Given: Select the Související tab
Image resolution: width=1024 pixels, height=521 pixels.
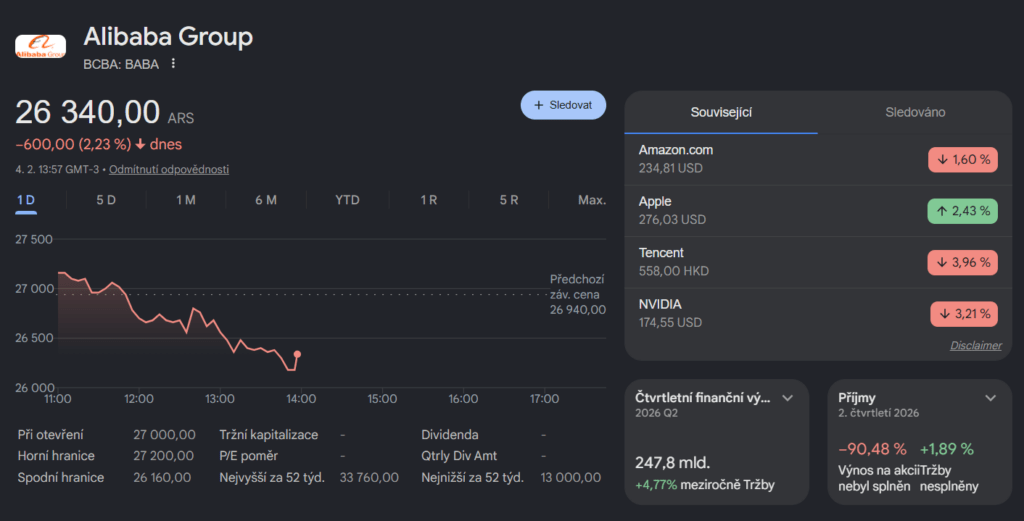Looking at the screenshot, I should pos(721,113).
